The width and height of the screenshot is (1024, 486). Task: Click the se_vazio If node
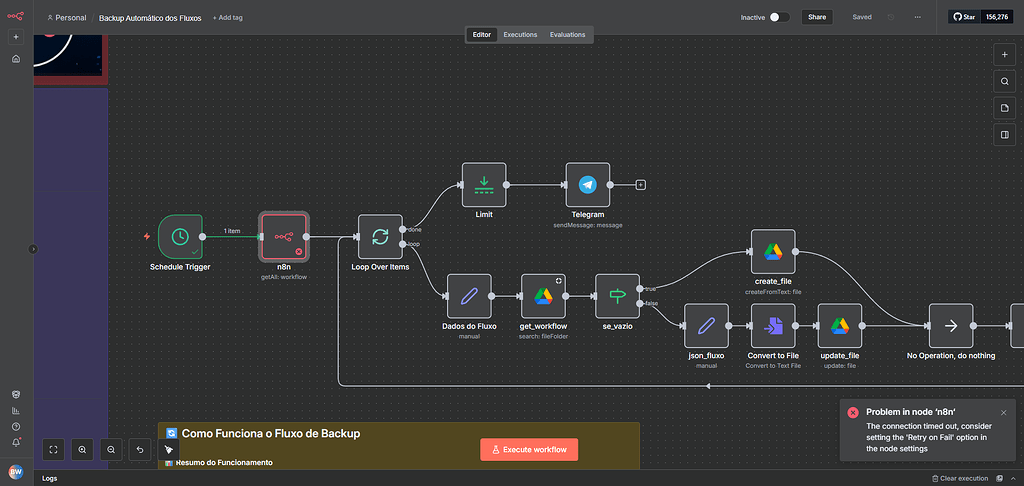pyautogui.click(x=617, y=295)
